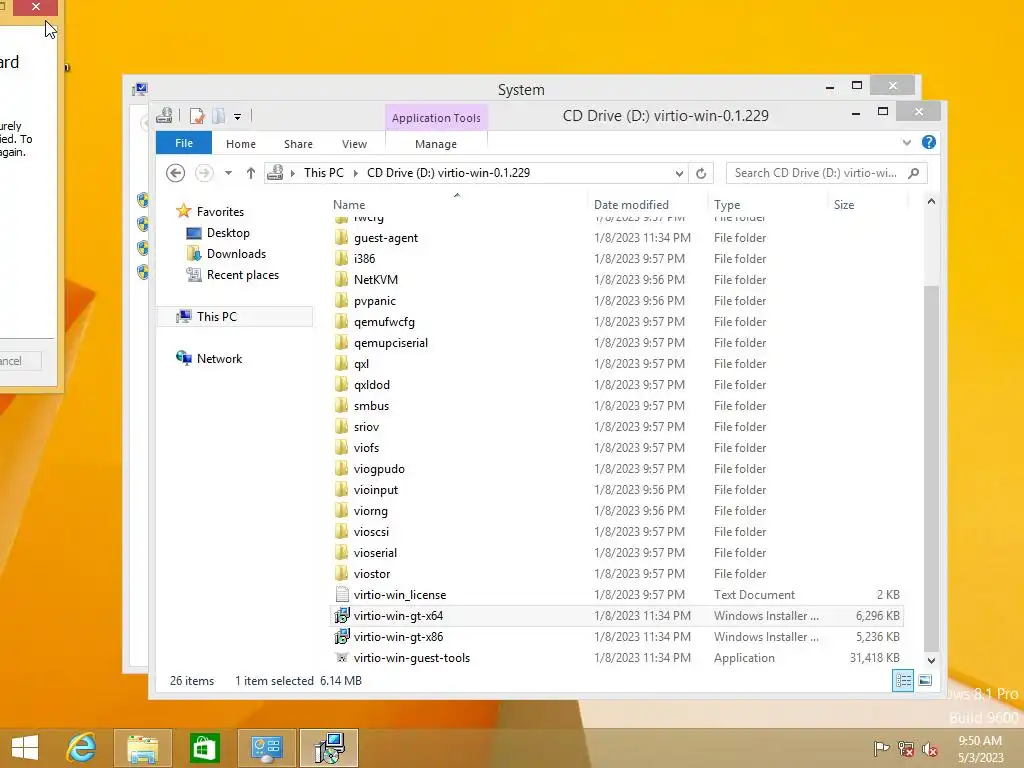Select the Application Tools contextual tab
The width and height of the screenshot is (1024, 768).
point(436,118)
